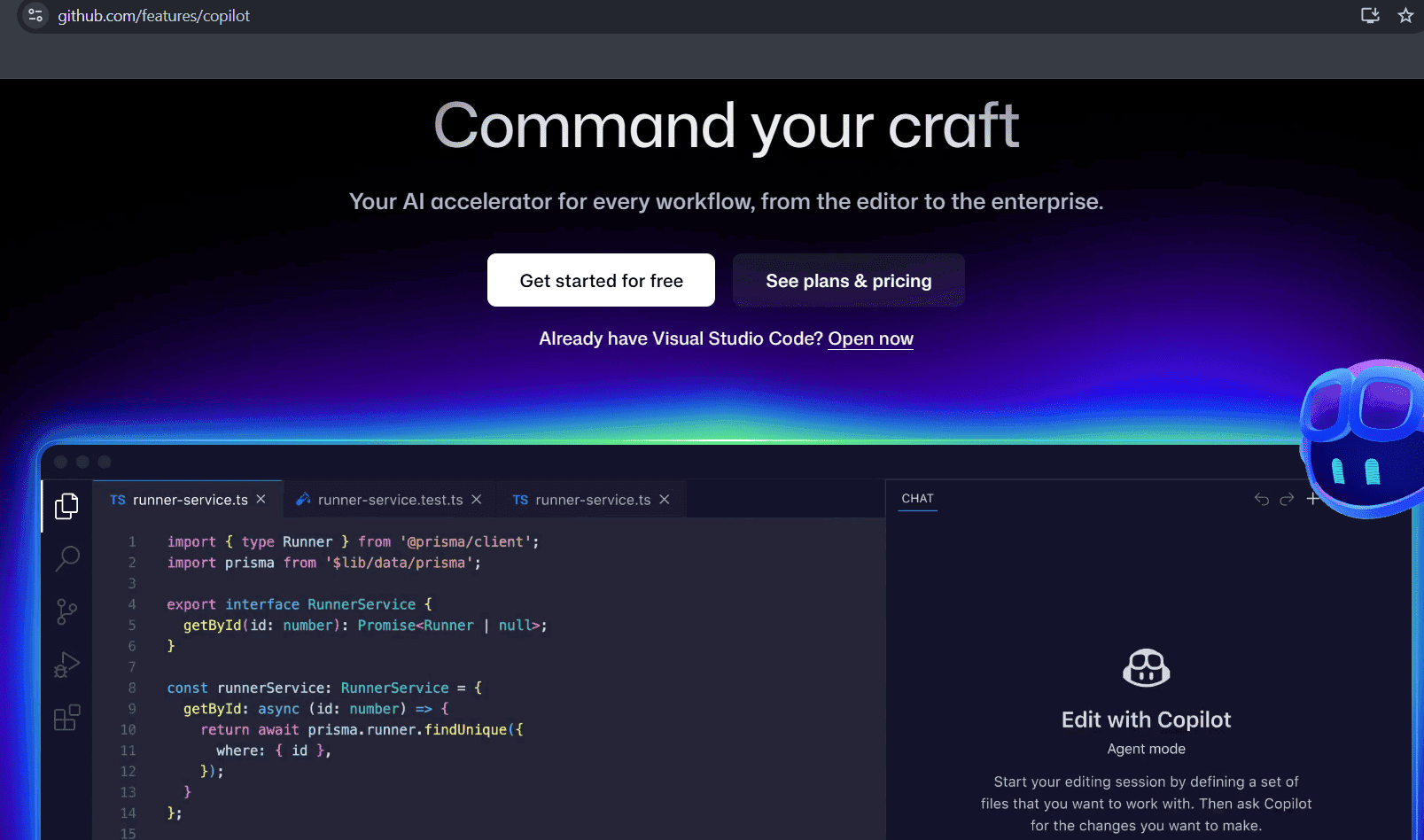Click the plus icon in Chat panel
This screenshot has height=840, width=1424.
(x=1312, y=499)
